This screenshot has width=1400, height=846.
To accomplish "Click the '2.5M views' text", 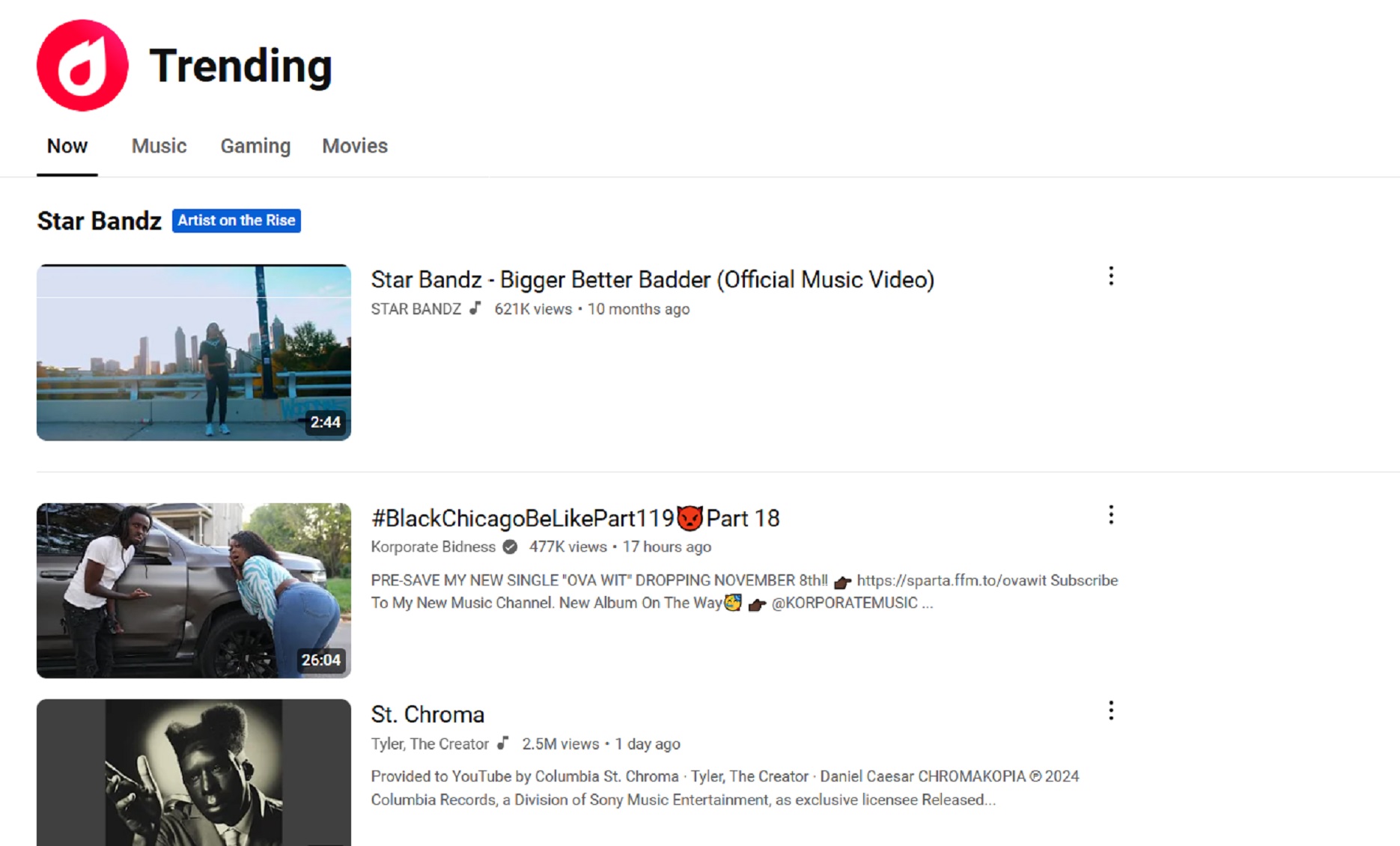I will [561, 744].
